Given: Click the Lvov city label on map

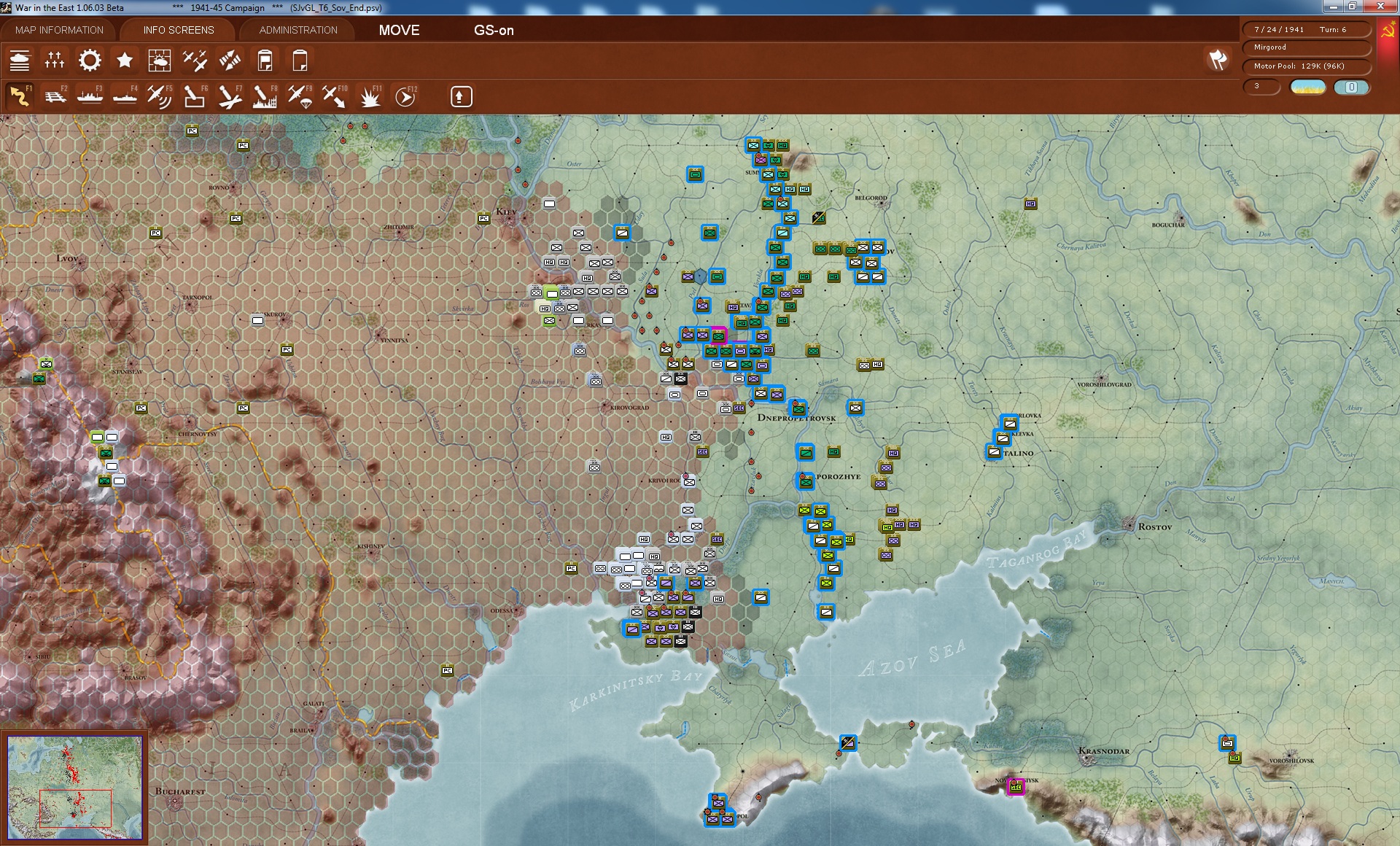Looking at the screenshot, I should [67, 258].
